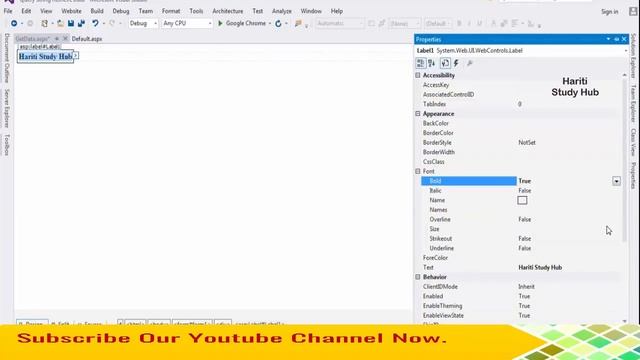Open the Toolbox side tab
Image resolution: width=640 pixels, height=360 pixels.
click(7, 145)
